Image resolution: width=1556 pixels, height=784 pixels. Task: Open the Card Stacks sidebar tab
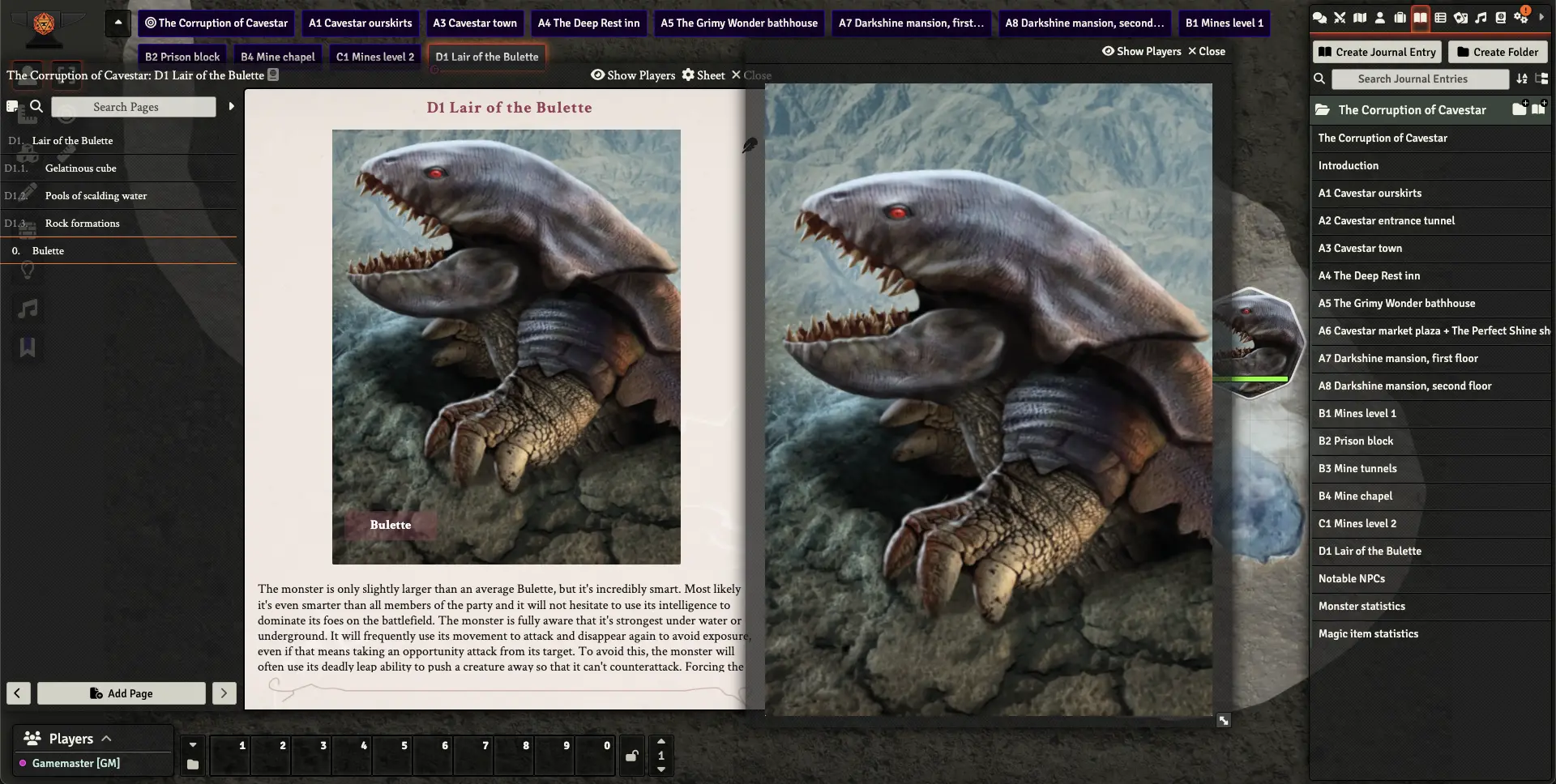click(x=1460, y=18)
